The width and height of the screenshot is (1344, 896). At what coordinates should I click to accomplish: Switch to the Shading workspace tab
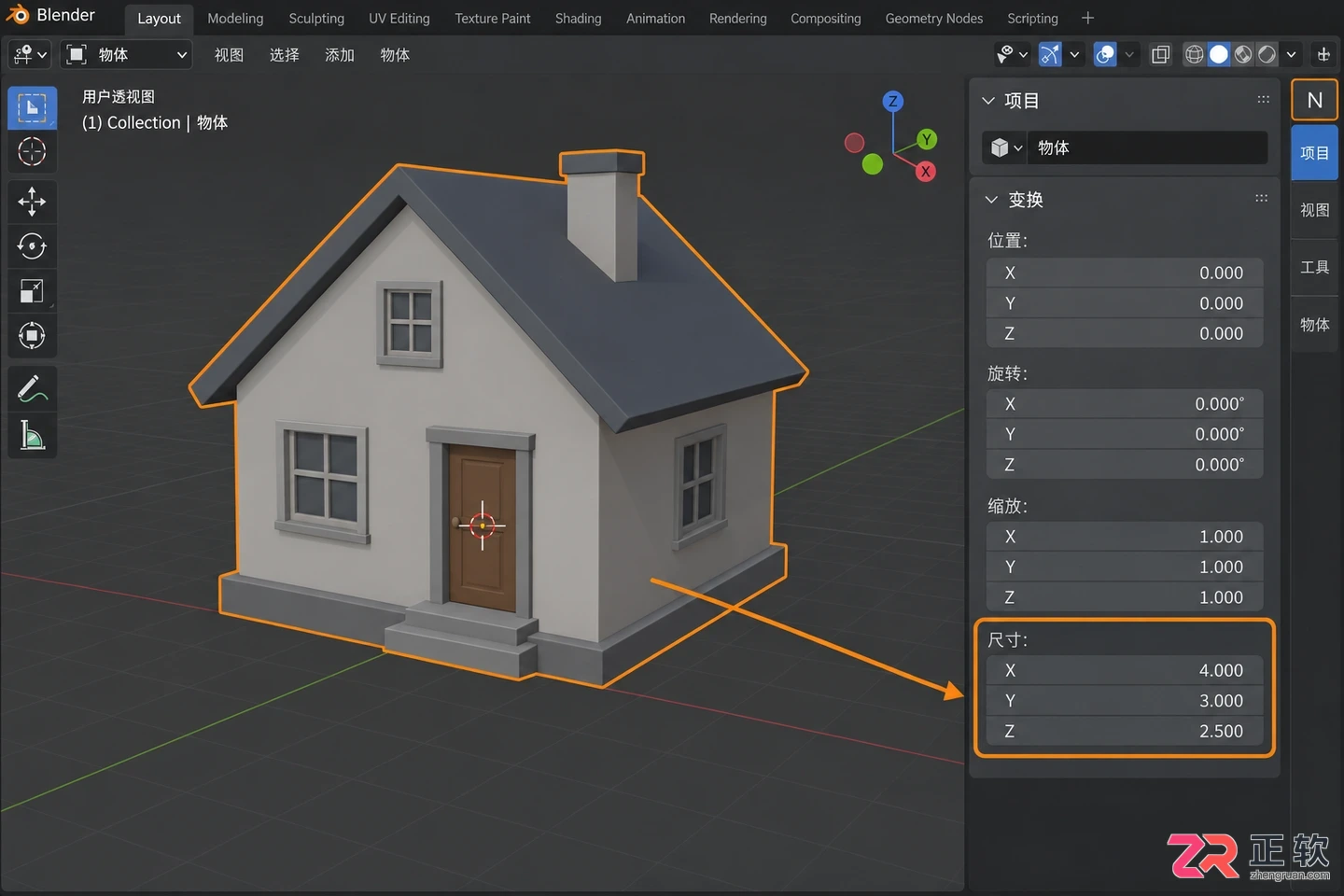point(578,18)
